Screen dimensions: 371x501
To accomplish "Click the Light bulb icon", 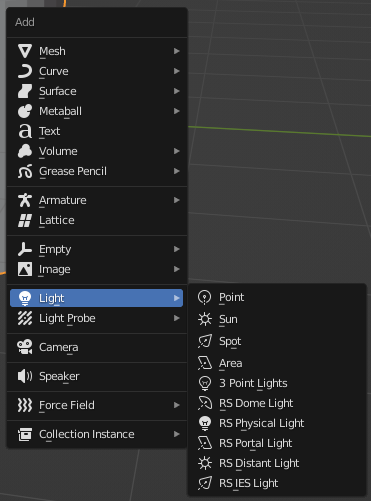I will pyautogui.click(x=25, y=298).
